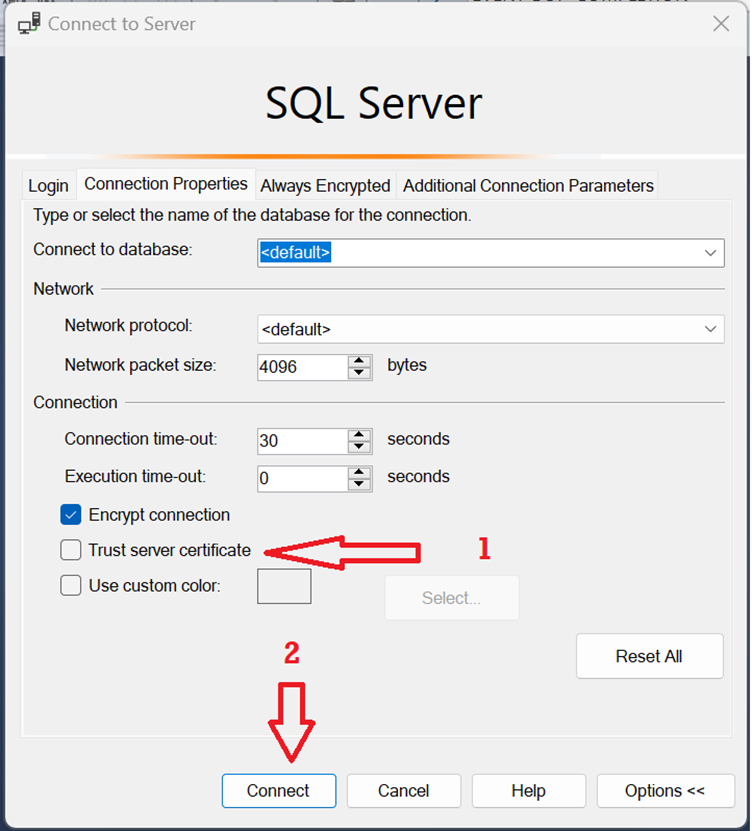The image size is (752, 831).
Task: Increase the Network packet size value
Action: pos(359,361)
